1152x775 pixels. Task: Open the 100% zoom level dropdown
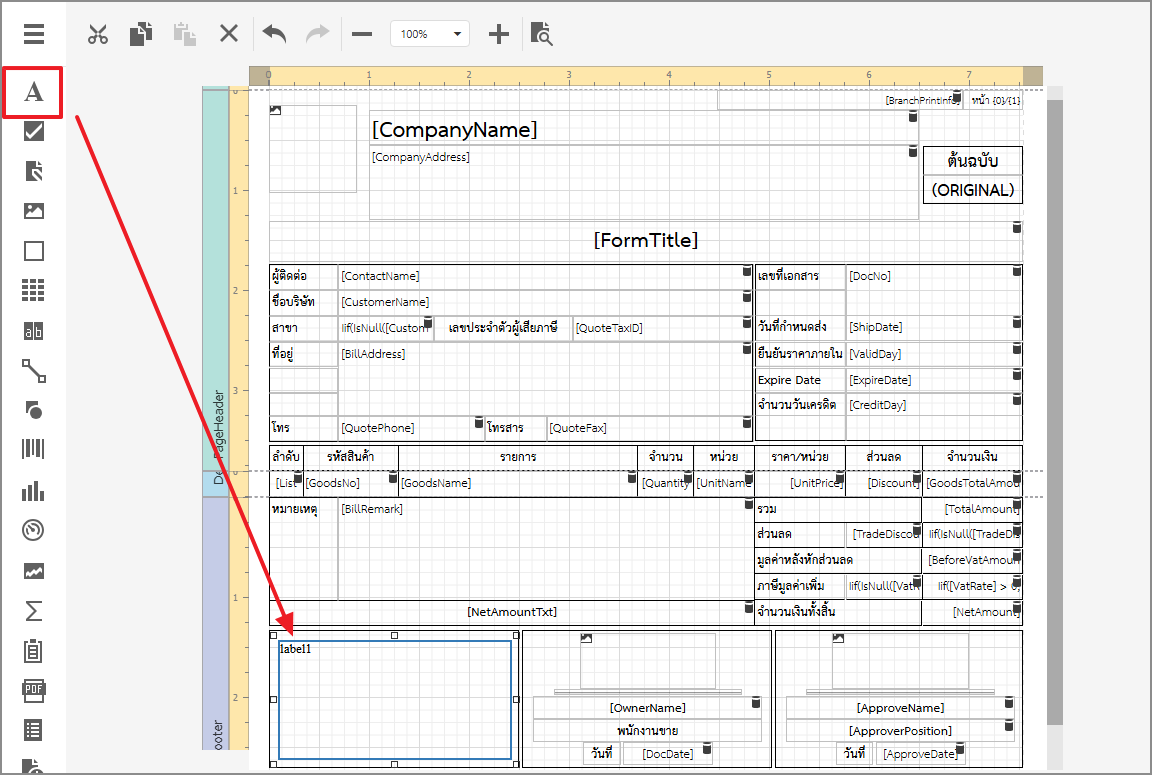click(x=429, y=34)
